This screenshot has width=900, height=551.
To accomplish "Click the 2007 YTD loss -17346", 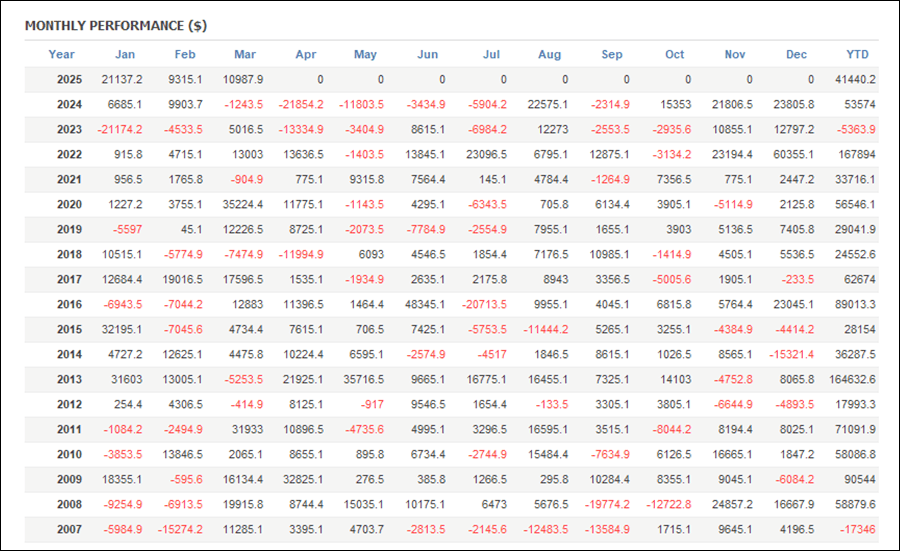I will [858, 529].
